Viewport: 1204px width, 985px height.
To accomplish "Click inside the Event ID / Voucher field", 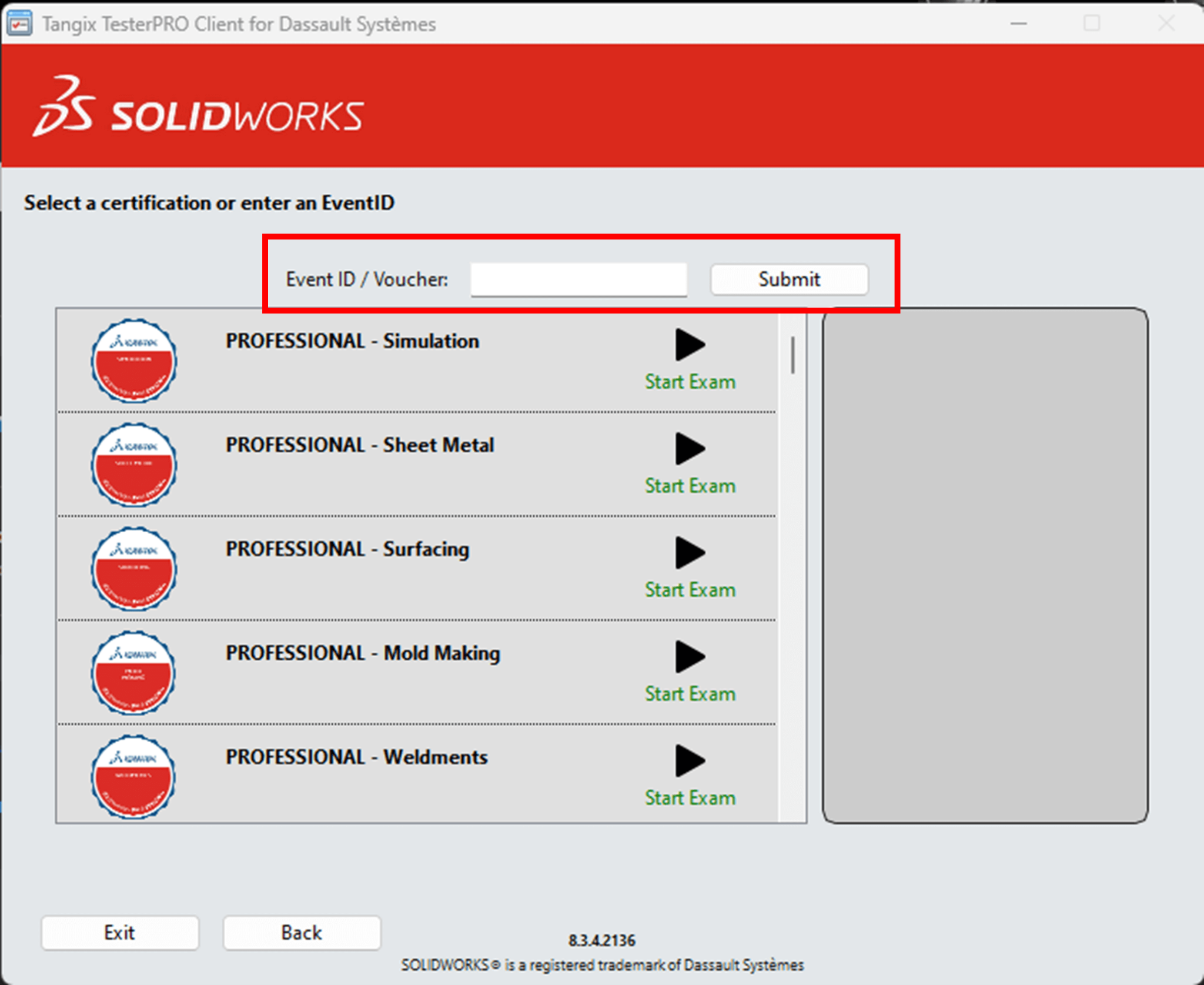I will 578,279.
